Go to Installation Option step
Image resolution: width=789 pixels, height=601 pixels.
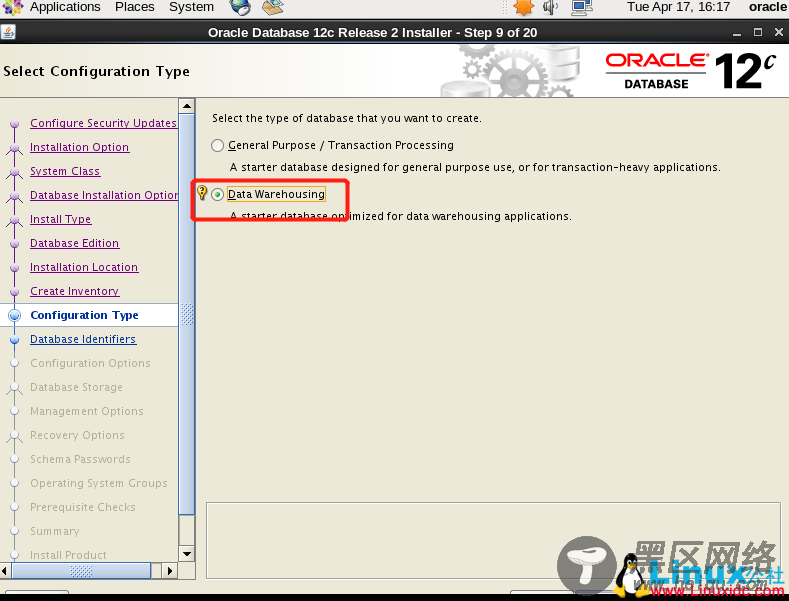[80, 147]
